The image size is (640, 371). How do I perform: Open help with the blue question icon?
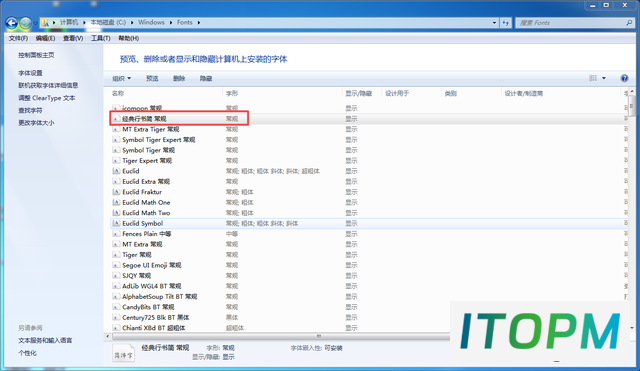point(624,78)
